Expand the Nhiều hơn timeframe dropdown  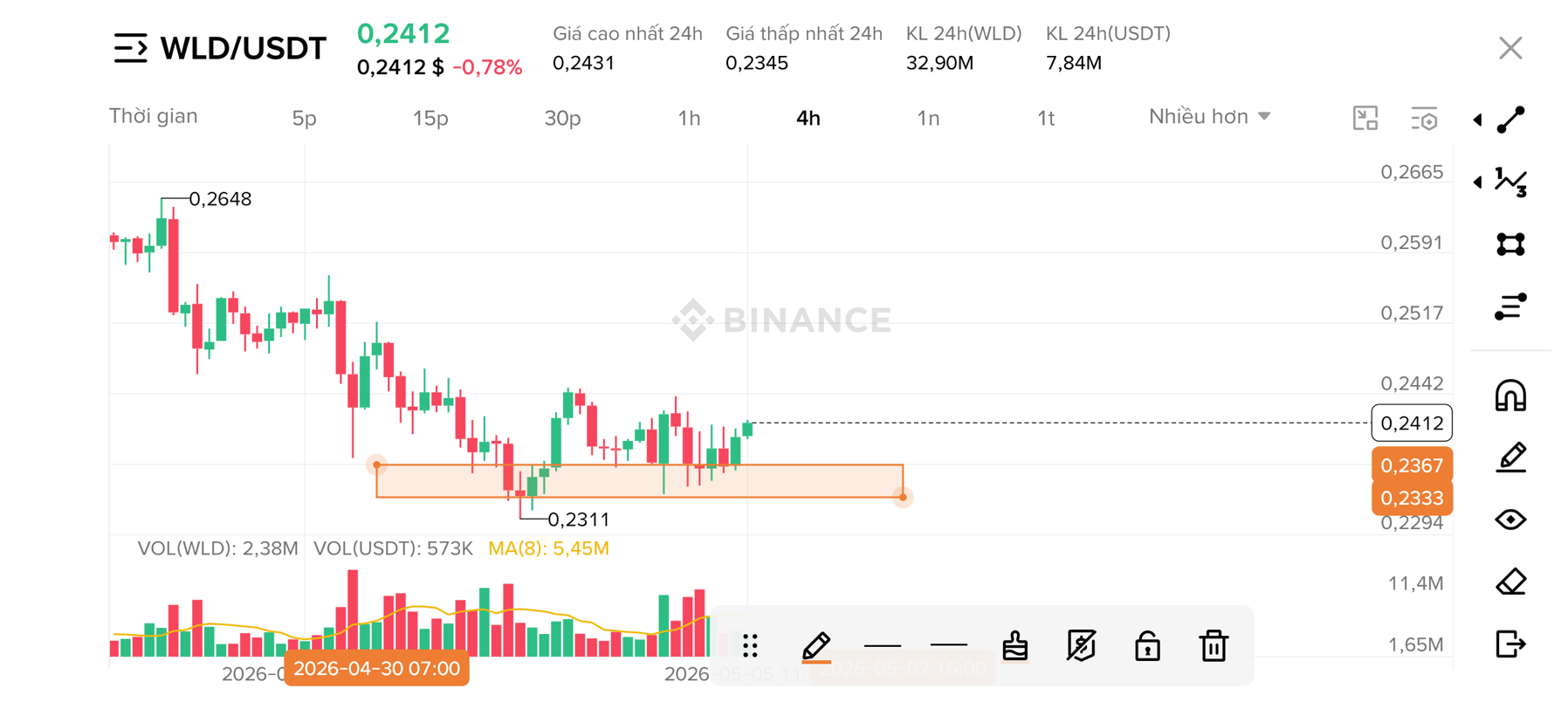[x=1209, y=117]
